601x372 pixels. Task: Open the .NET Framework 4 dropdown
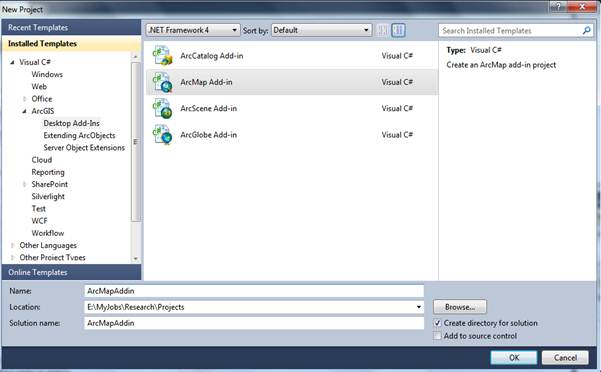pos(192,30)
